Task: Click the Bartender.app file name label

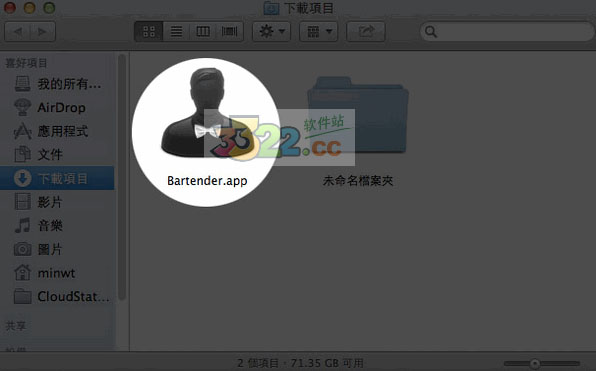Action: tap(207, 181)
